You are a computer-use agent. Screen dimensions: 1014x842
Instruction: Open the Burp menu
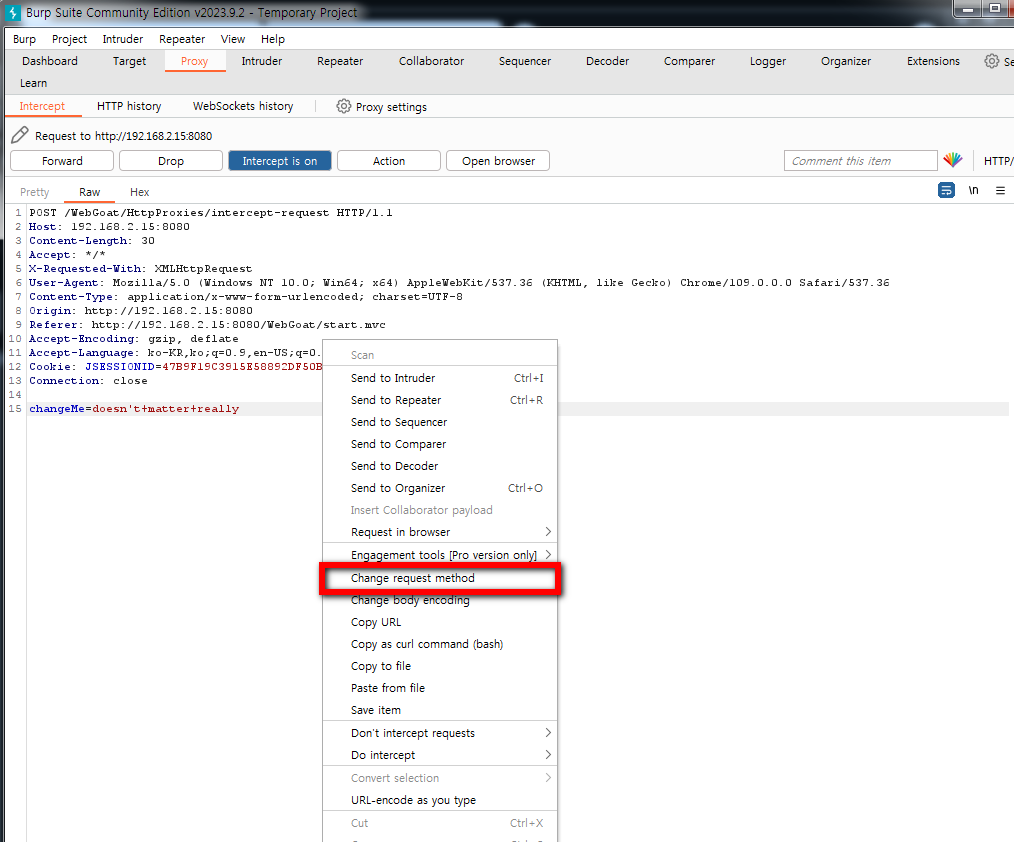coord(25,39)
